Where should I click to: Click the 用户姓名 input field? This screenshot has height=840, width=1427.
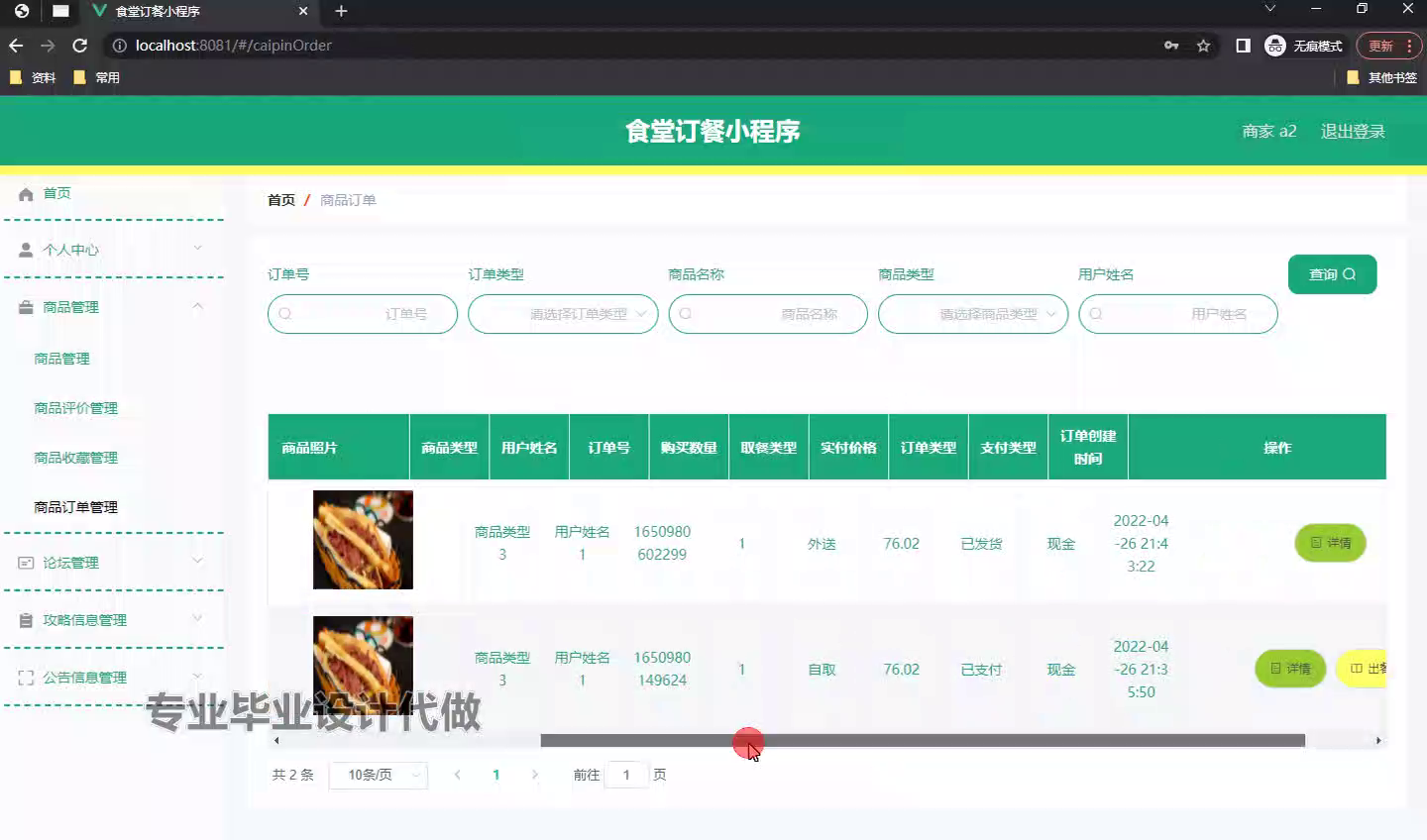click(x=1178, y=314)
